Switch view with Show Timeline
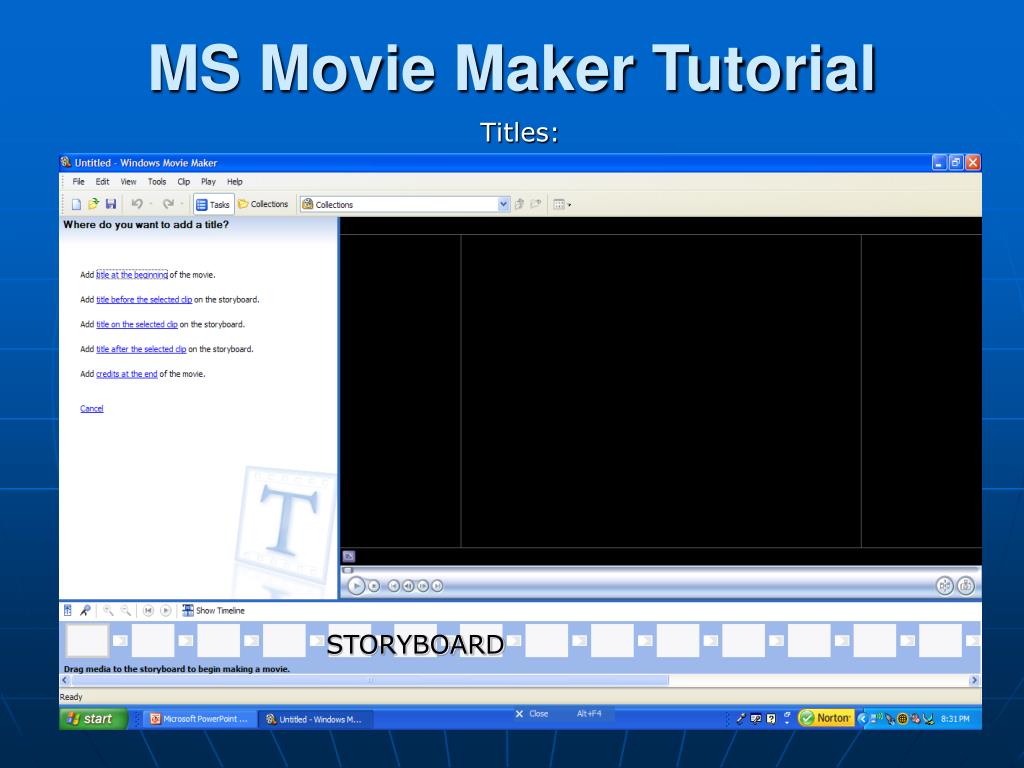1024x768 pixels. click(x=214, y=611)
